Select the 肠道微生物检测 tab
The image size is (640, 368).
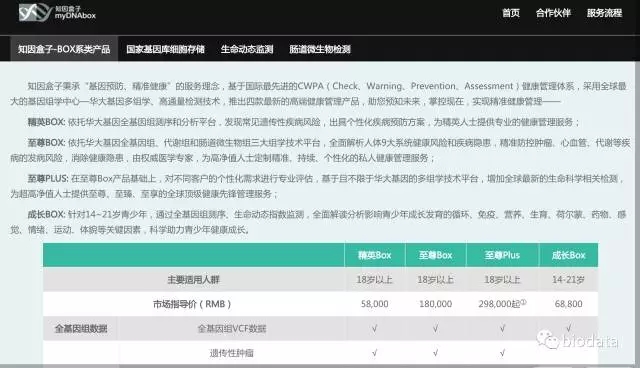(320, 49)
